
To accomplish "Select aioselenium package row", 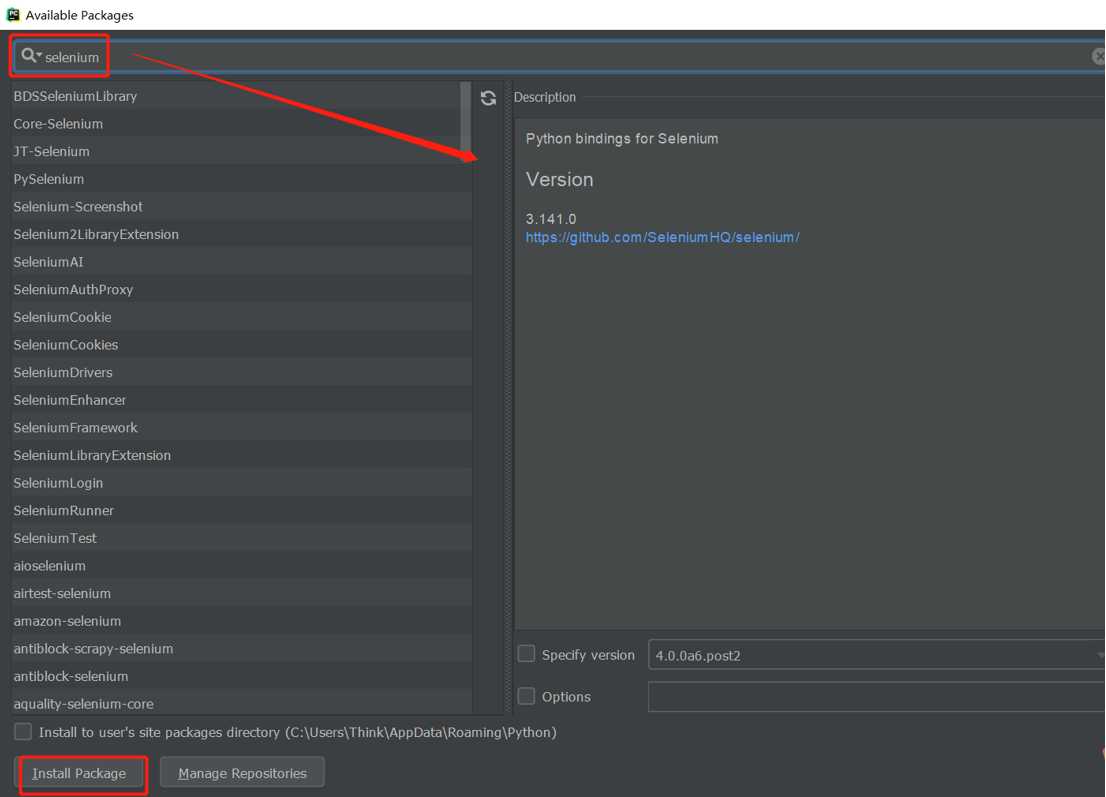I will click(241, 566).
